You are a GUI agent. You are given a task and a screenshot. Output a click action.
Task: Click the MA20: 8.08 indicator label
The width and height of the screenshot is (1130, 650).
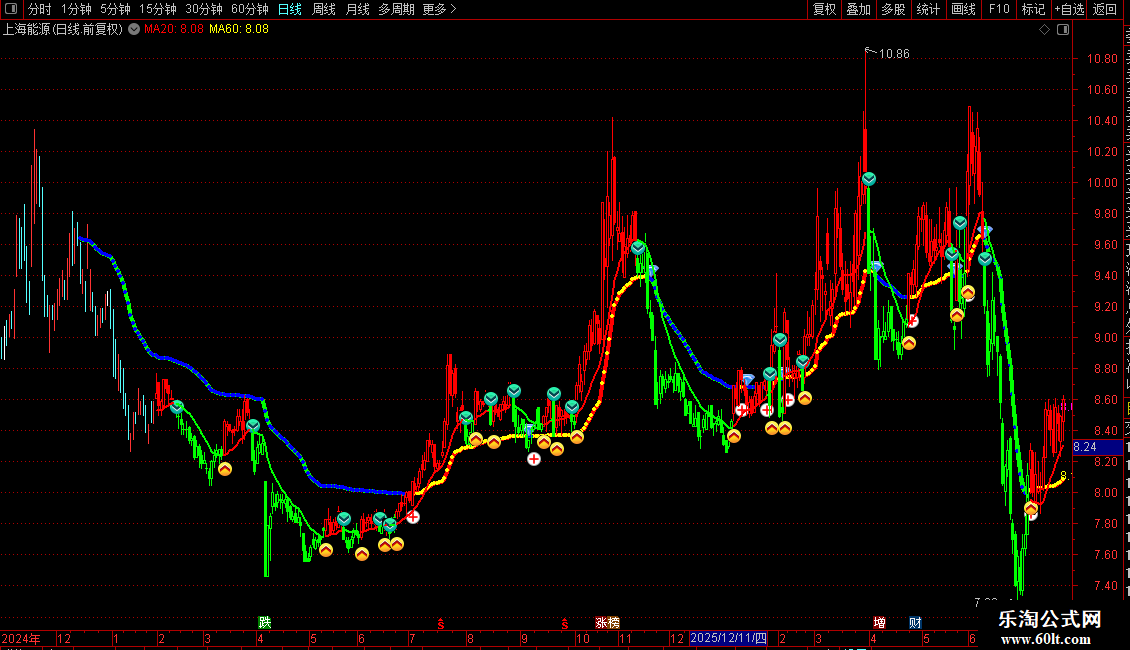(x=174, y=29)
